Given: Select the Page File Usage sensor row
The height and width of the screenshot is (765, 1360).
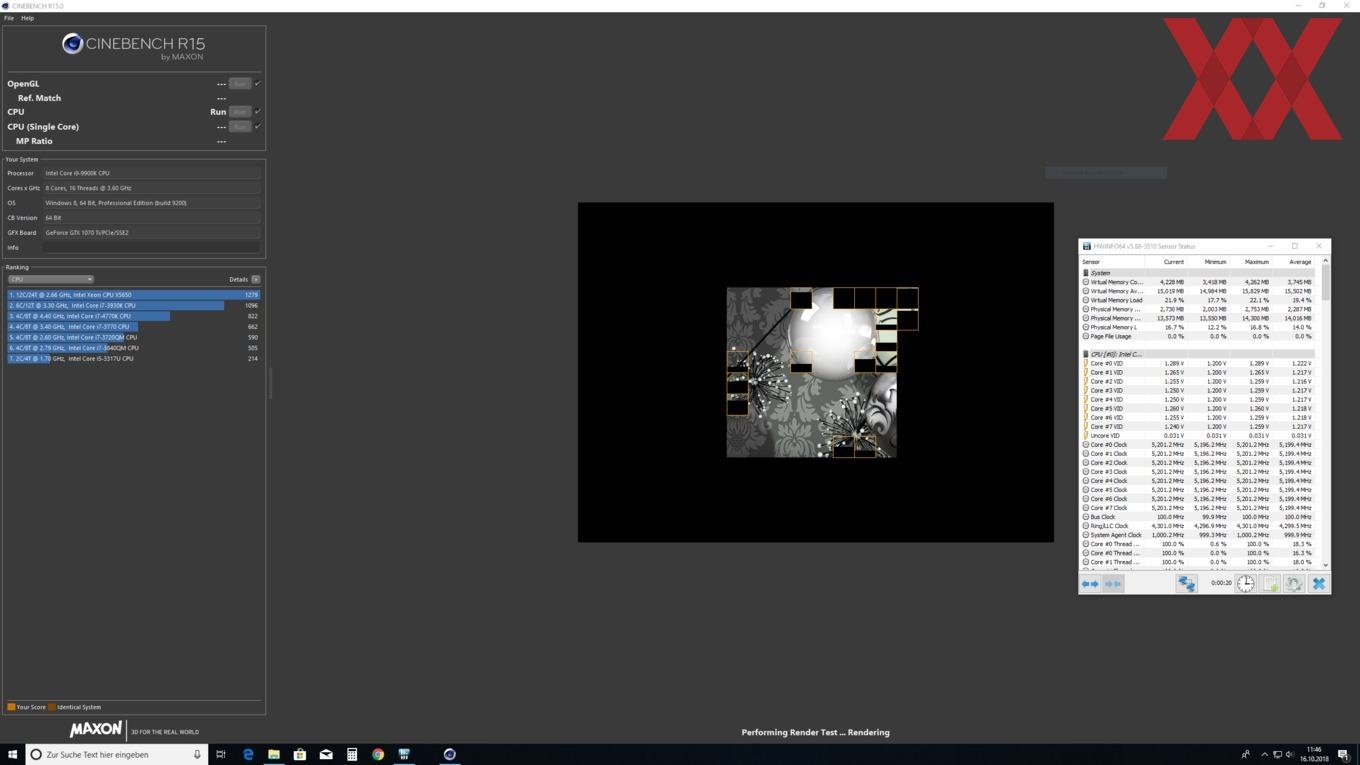Looking at the screenshot, I should coord(1200,336).
